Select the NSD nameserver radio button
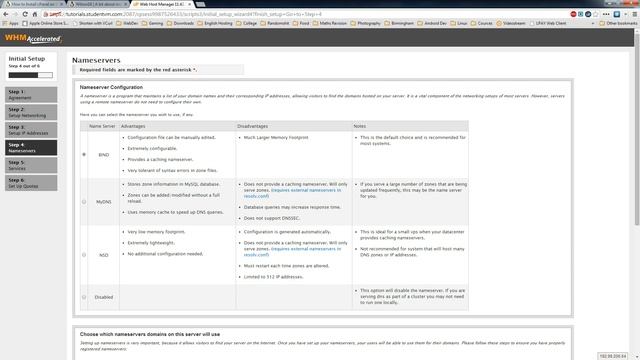This screenshot has width=640, height=360. (x=84, y=255)
